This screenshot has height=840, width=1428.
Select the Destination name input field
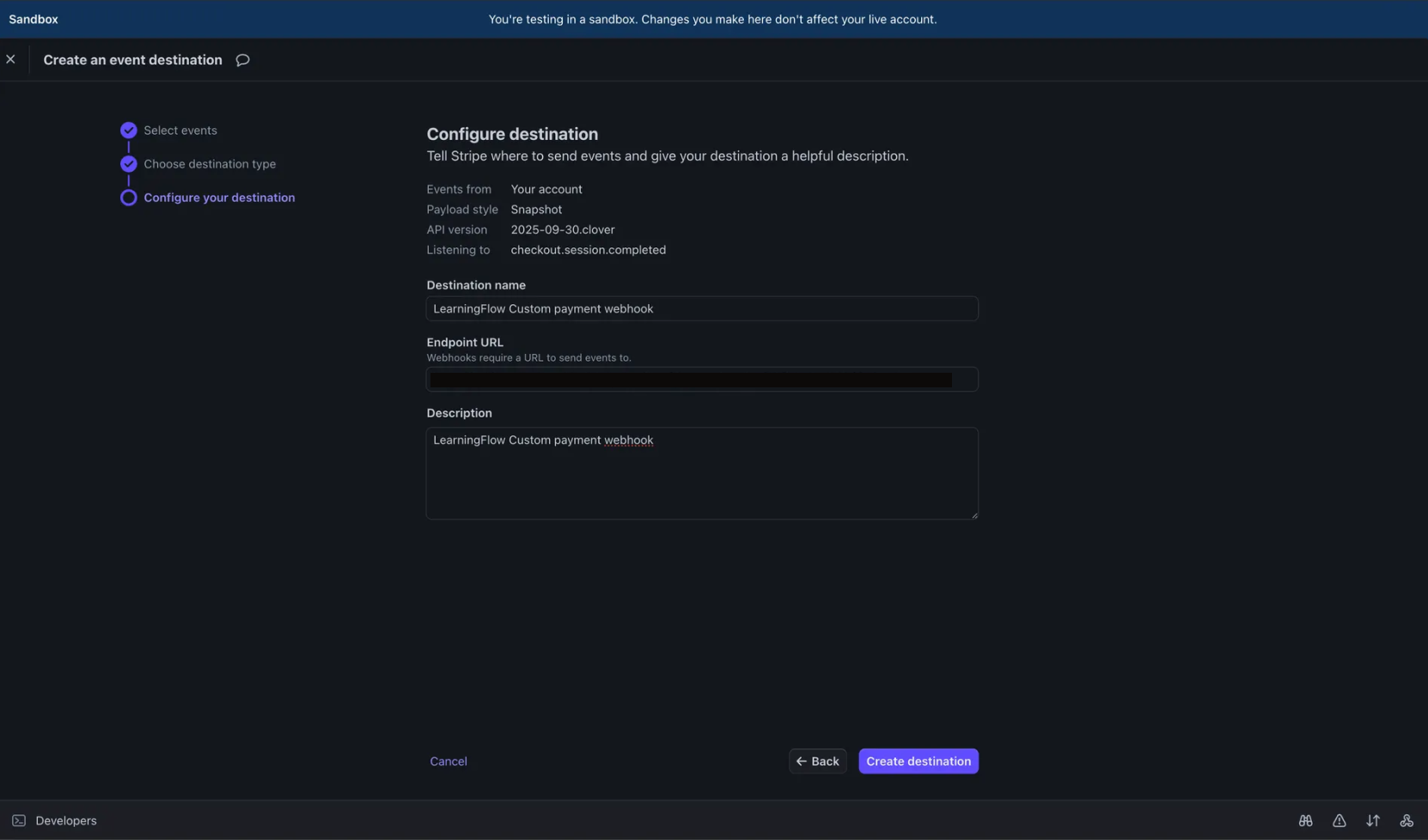point(702,308)
